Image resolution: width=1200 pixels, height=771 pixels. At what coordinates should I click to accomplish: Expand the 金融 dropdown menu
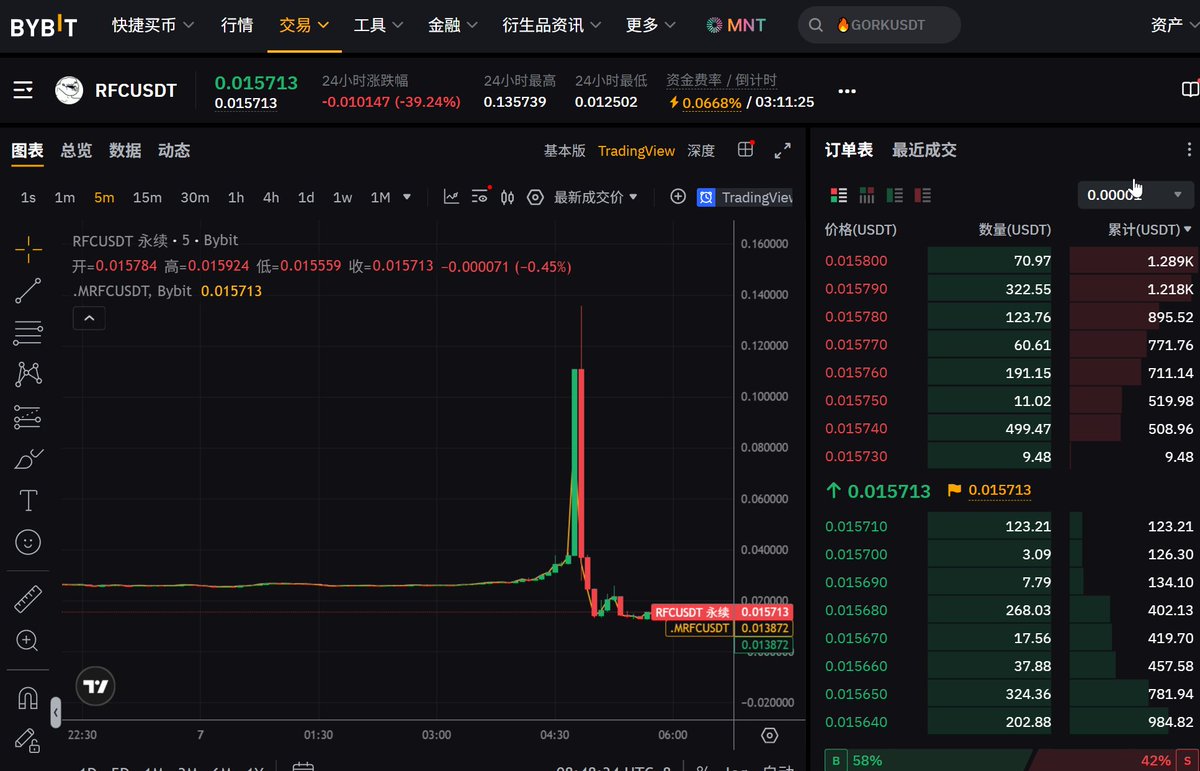(453, 25)
